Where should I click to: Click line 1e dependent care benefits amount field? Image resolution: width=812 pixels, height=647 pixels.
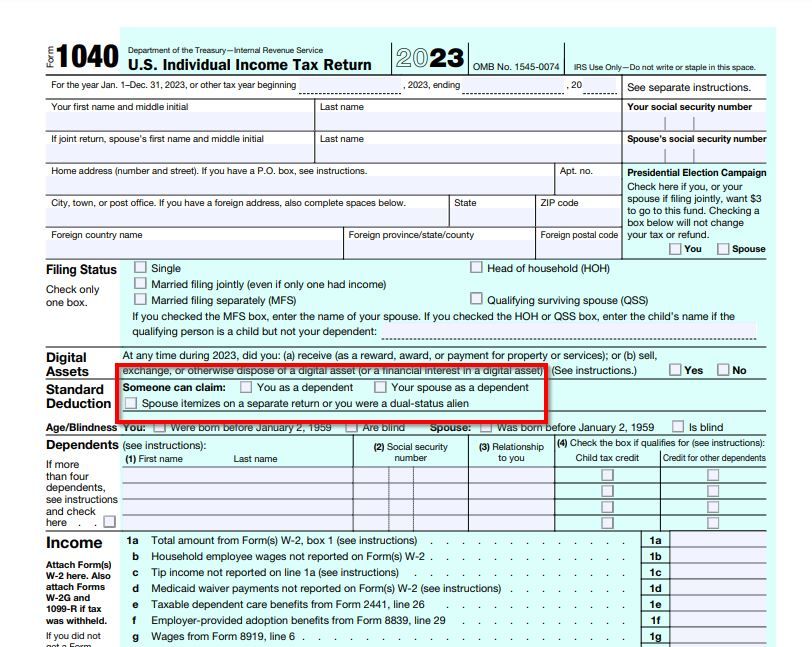718,605
